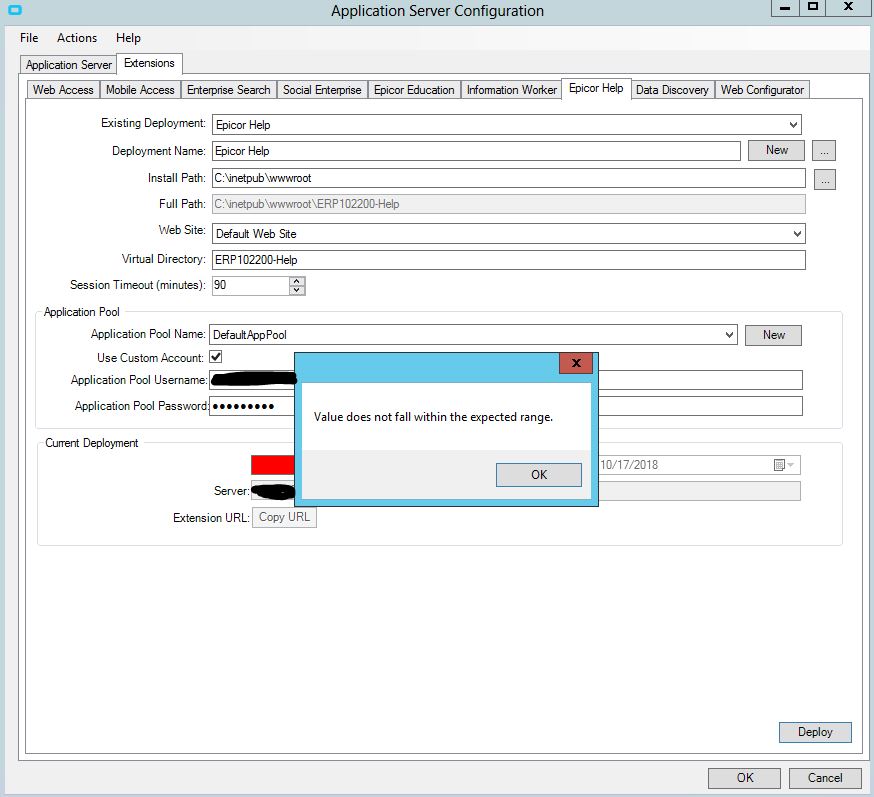Cancel the Application Server Configuration window
This screenshot has width=874, height=797.
(825, 778)
